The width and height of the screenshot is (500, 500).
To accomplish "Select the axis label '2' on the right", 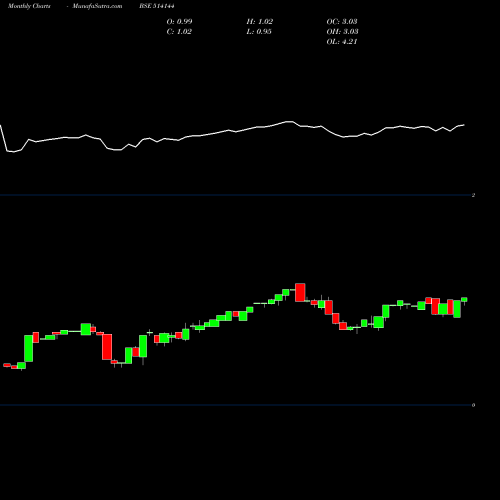I will pyautogui.click(x=473, y=195).
